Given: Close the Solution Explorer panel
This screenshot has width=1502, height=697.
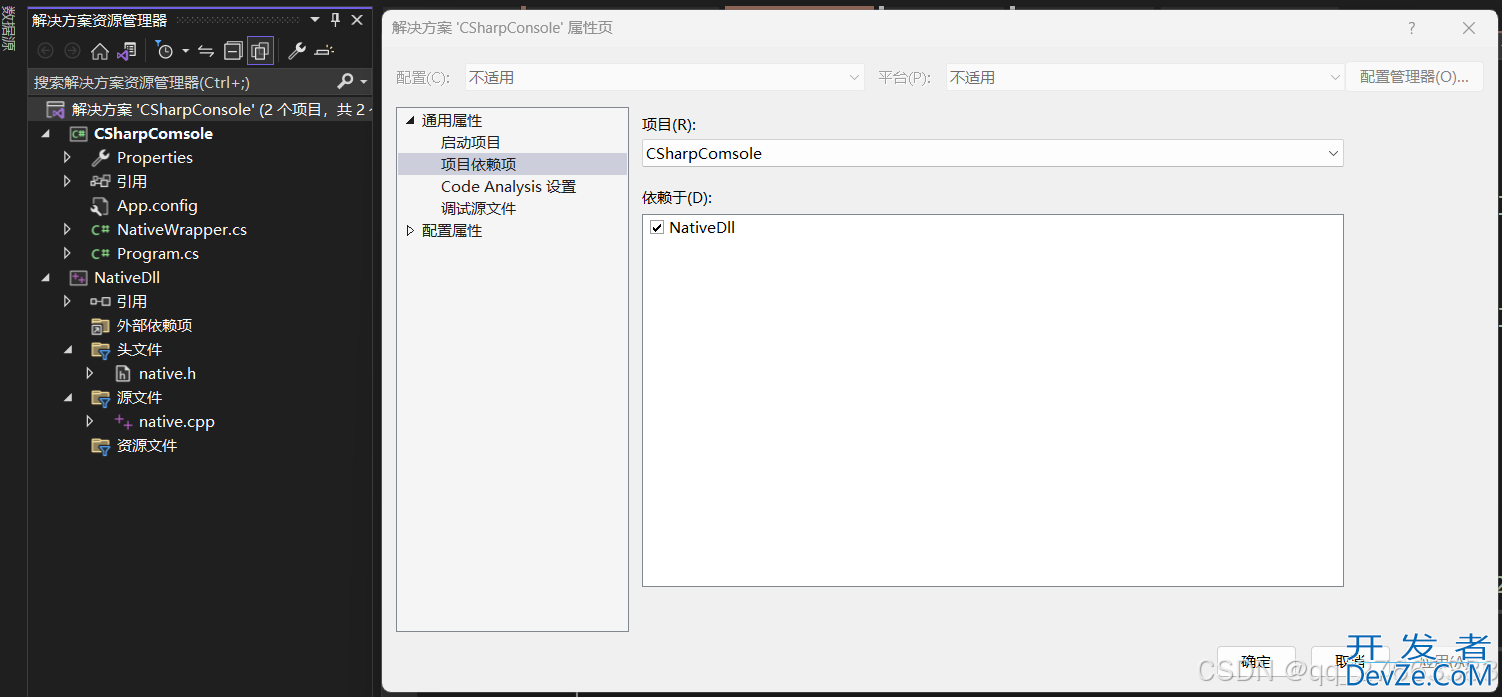Looking at the screenshot, I should (x=356, y=20).
